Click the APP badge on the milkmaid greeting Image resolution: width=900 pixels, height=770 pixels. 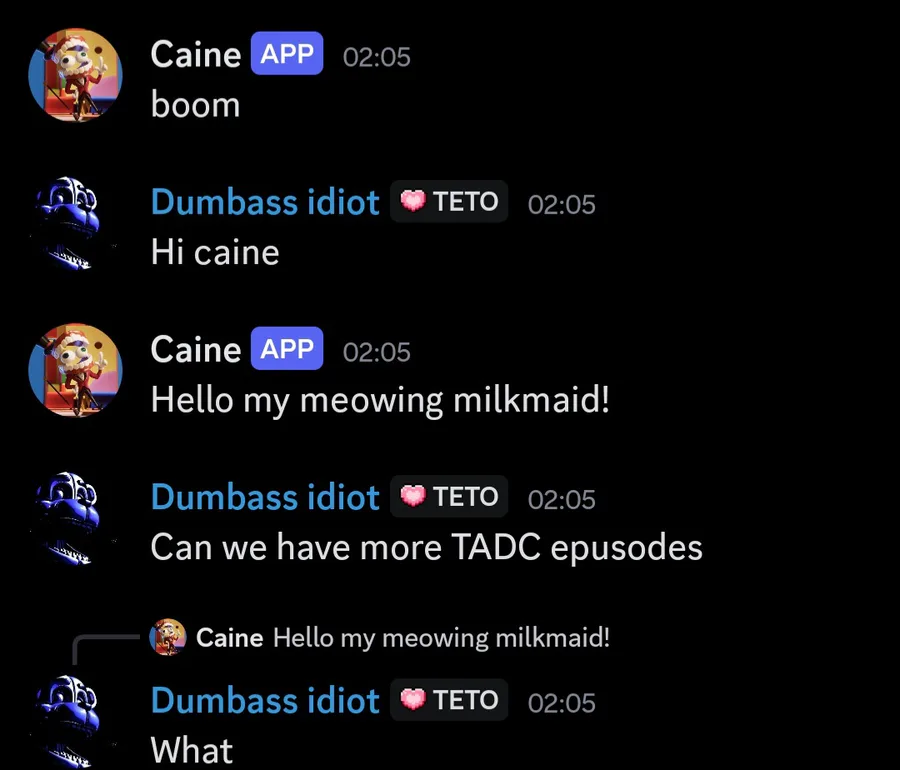coord(287,348)
